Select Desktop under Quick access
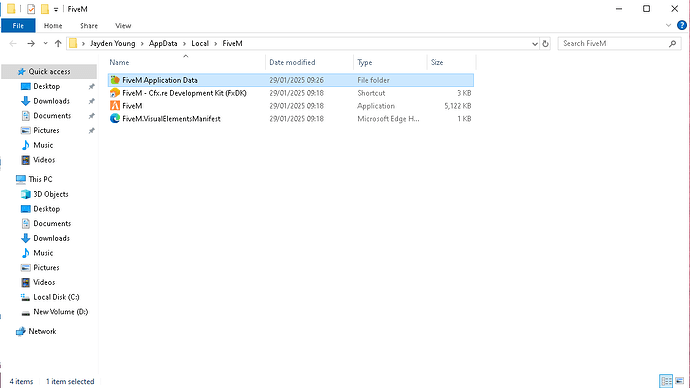Screen dimensions: 690x388 (x=47, y=86)
